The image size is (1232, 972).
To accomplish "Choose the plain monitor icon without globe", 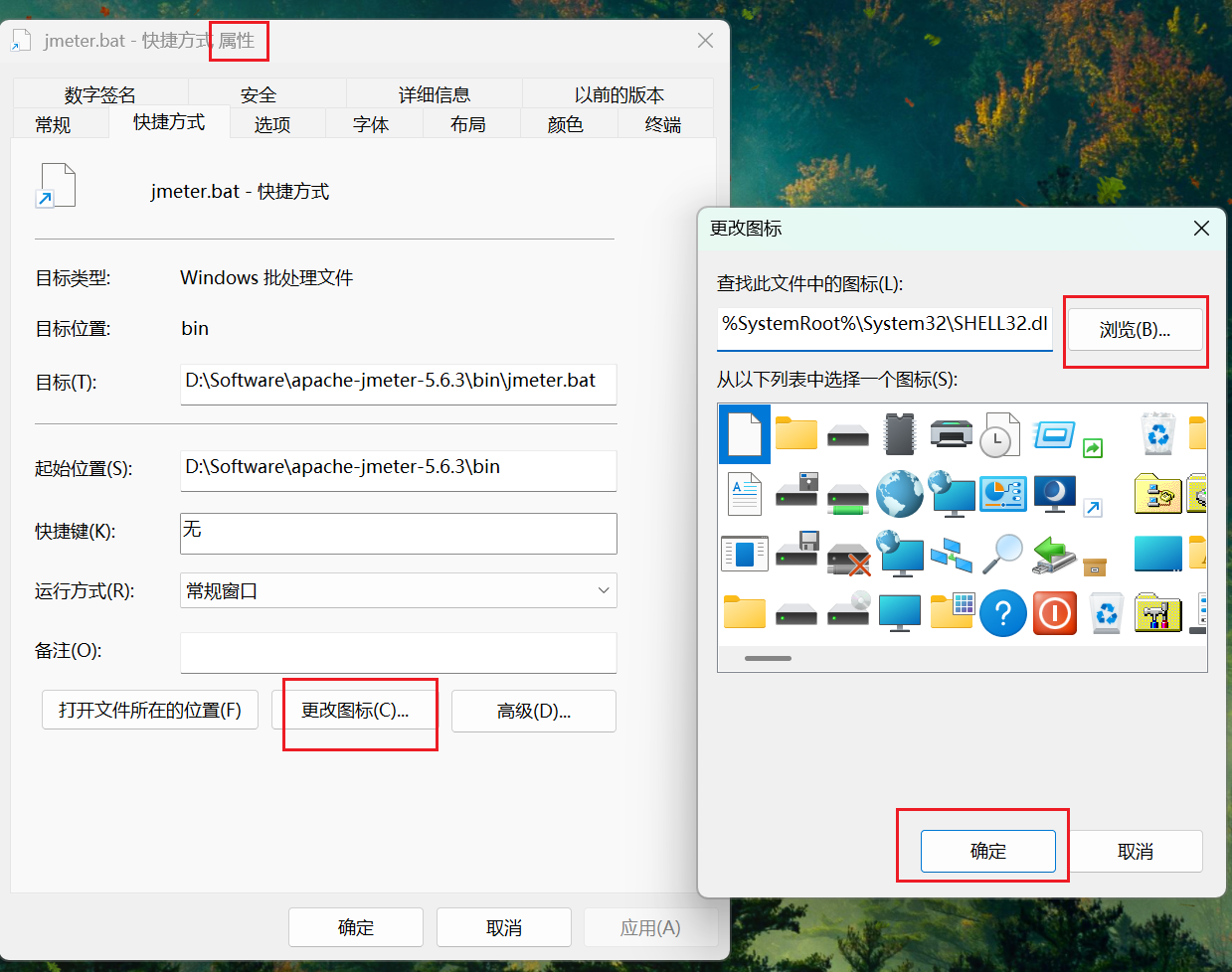I will tap(900, 613).
